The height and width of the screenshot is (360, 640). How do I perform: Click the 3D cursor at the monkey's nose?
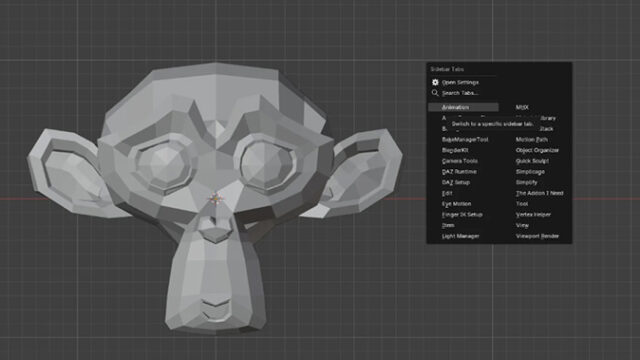click(216, 199)
